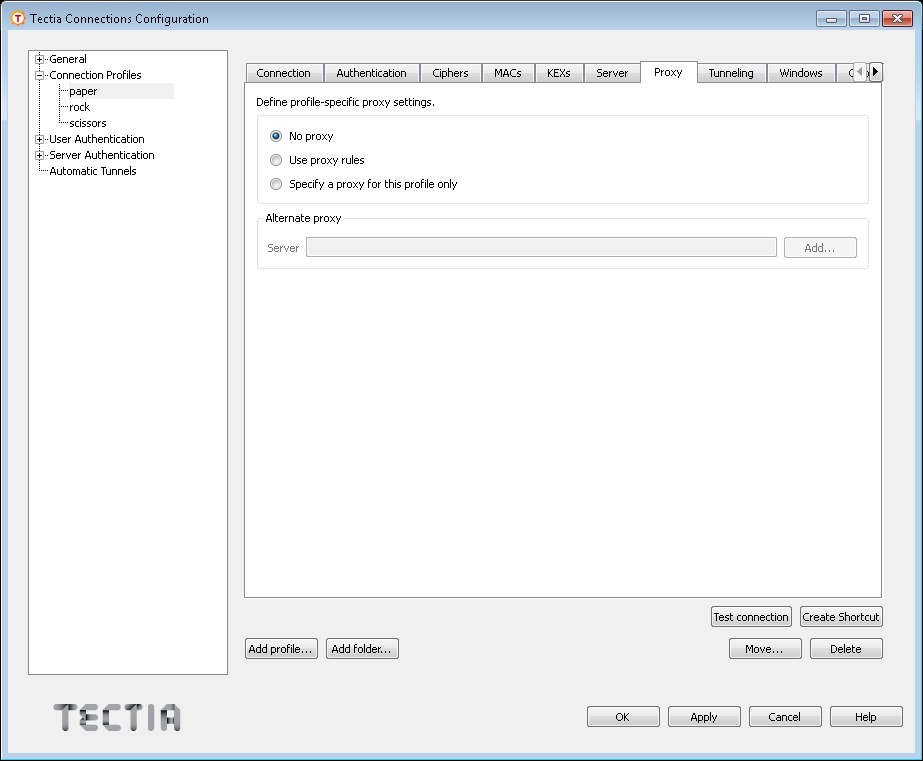The width and height of the screenshot is (923, 761).
Task: Click the Delete button
Action: [x=846, y=648]
